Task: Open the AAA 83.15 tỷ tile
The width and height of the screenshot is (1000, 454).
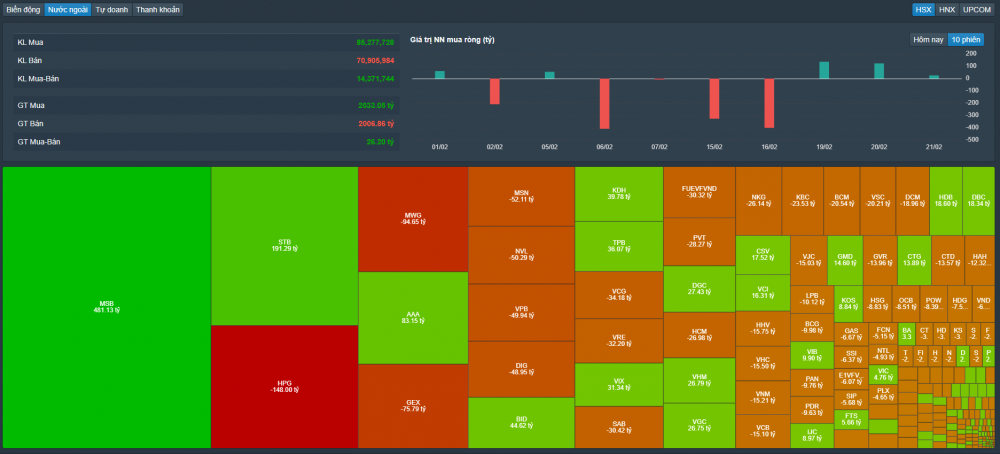Action: click(x=413, y=318)
